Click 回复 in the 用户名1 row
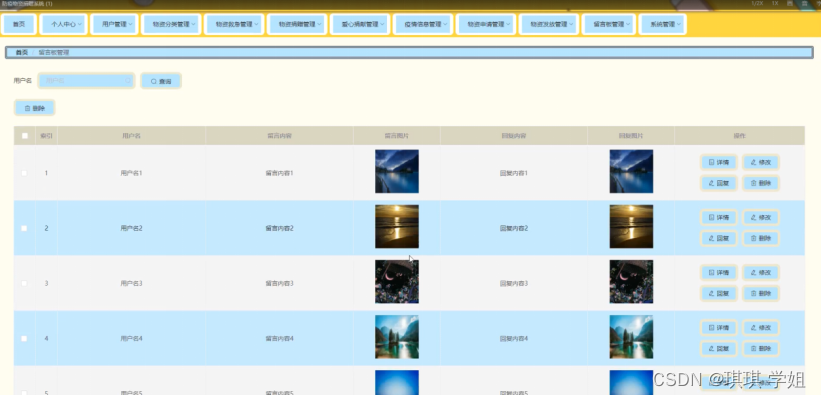The width and height of the screenshot is (821, 398). coord(719,183)
